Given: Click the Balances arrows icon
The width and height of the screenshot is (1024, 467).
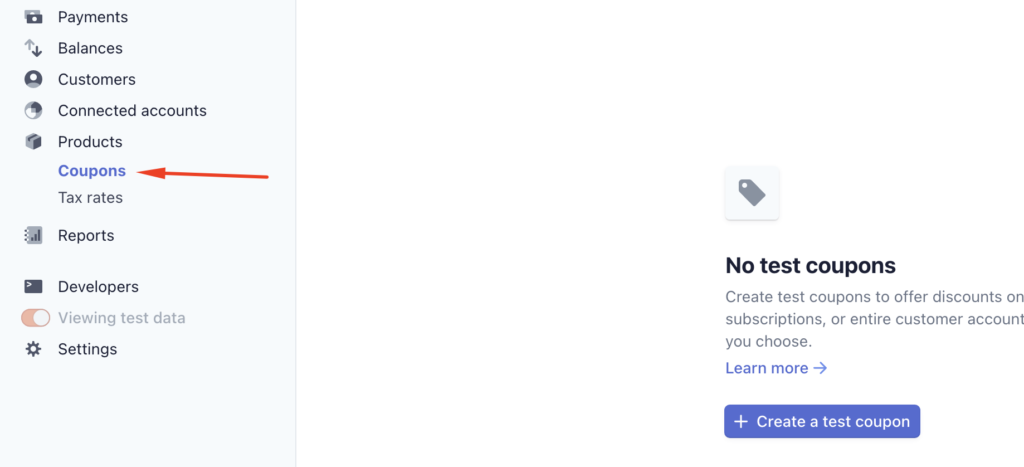Looking at the screenshot, I should pos(34,48).
